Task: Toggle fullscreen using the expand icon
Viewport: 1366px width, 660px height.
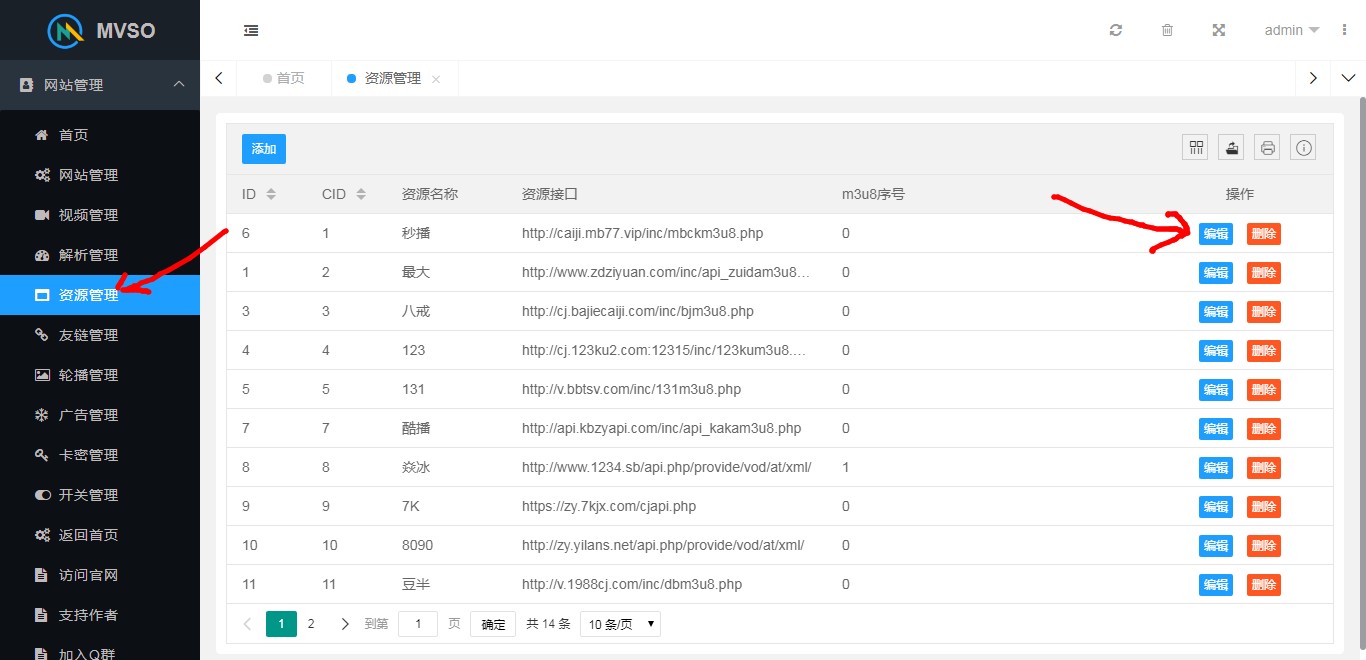Action: [1219, 30]
